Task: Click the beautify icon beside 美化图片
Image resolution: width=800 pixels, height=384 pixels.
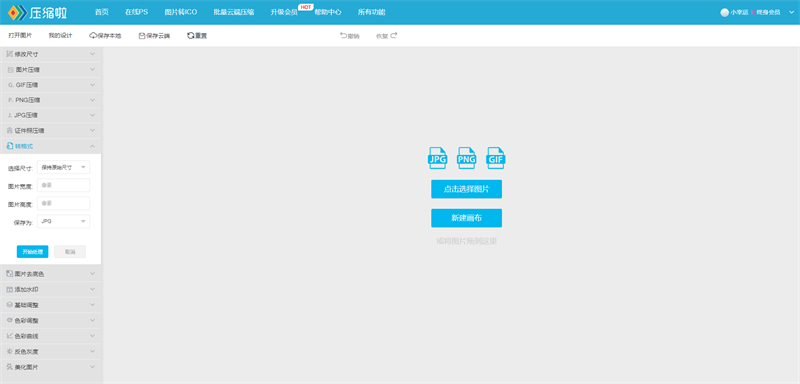Action: click(x=10, y=367)
